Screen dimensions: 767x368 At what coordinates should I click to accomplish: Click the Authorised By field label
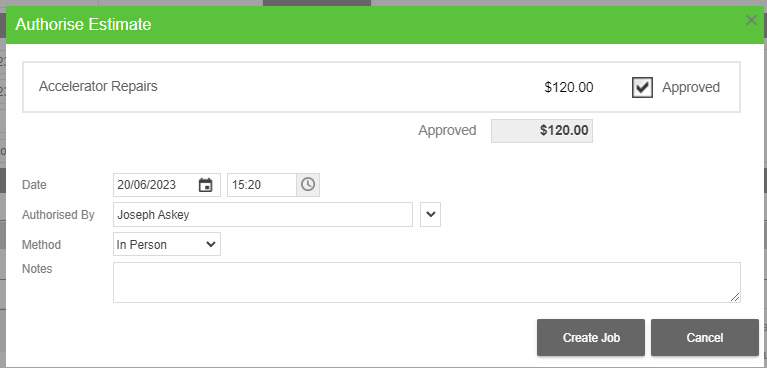click(x=58, y=215)
